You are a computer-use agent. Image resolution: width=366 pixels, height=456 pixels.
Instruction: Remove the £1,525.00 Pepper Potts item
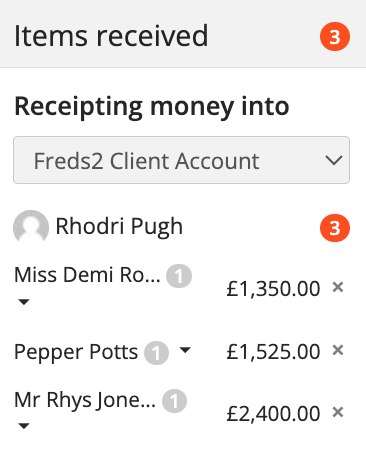point(338,350)
